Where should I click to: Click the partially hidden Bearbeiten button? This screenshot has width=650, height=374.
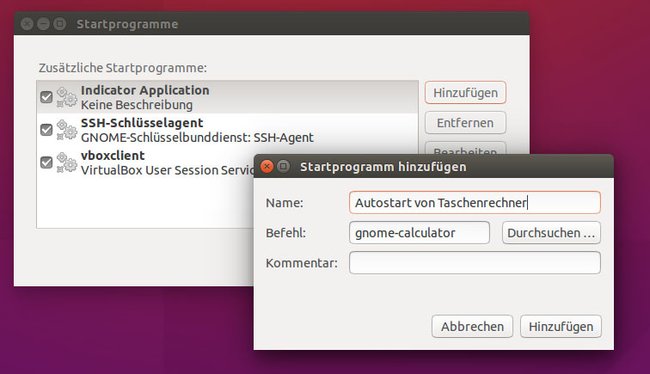point(465,148)
